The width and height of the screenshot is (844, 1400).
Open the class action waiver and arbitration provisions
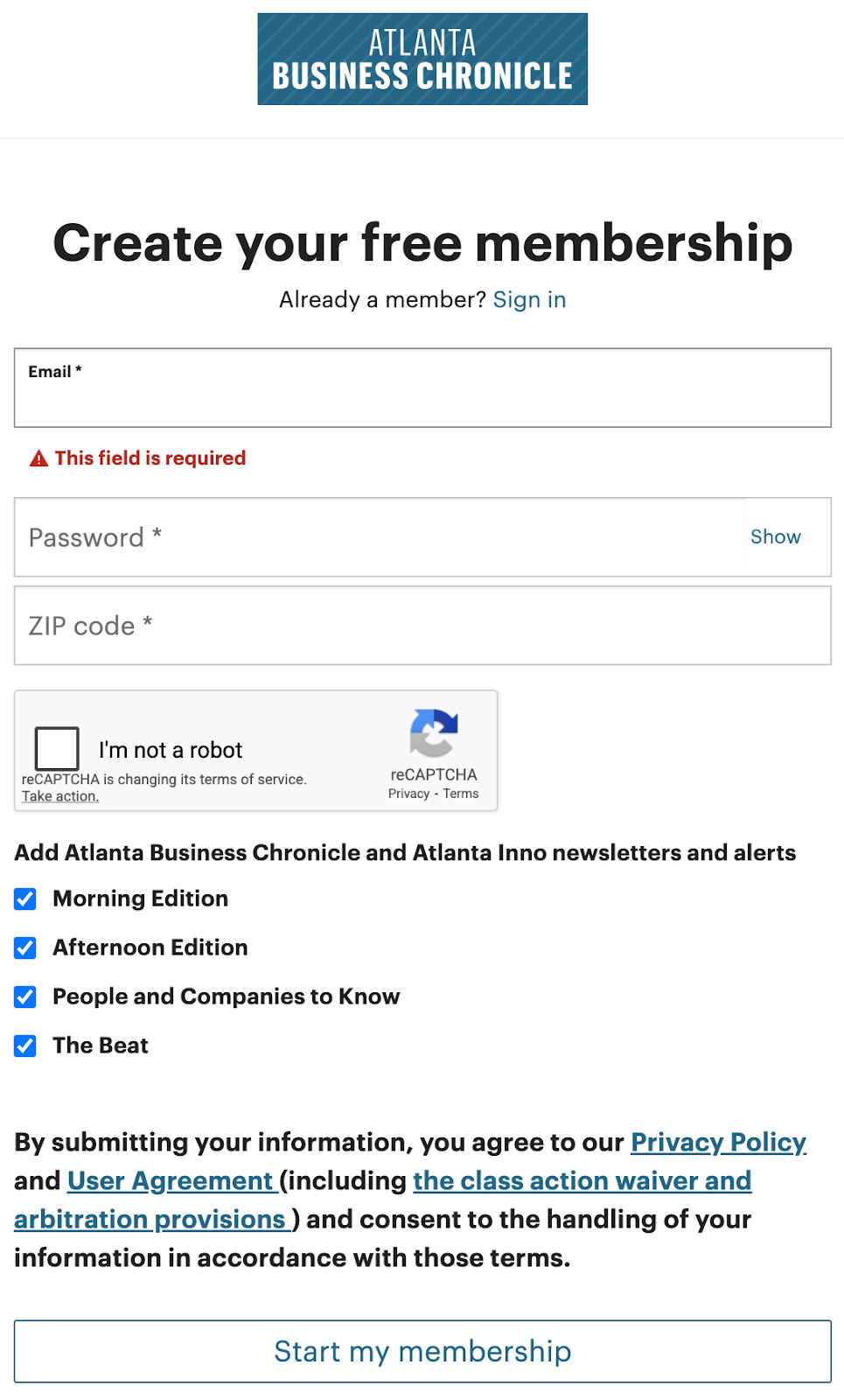click(581, 1180)
